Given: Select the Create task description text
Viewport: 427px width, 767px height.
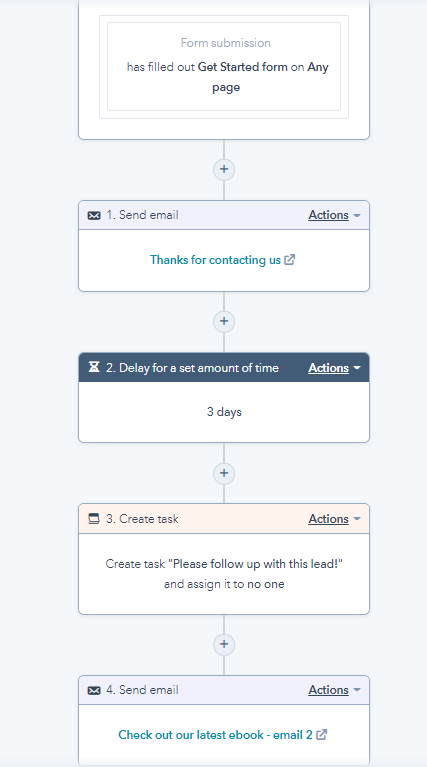Looking at the screenshot, I should (224, 574).
